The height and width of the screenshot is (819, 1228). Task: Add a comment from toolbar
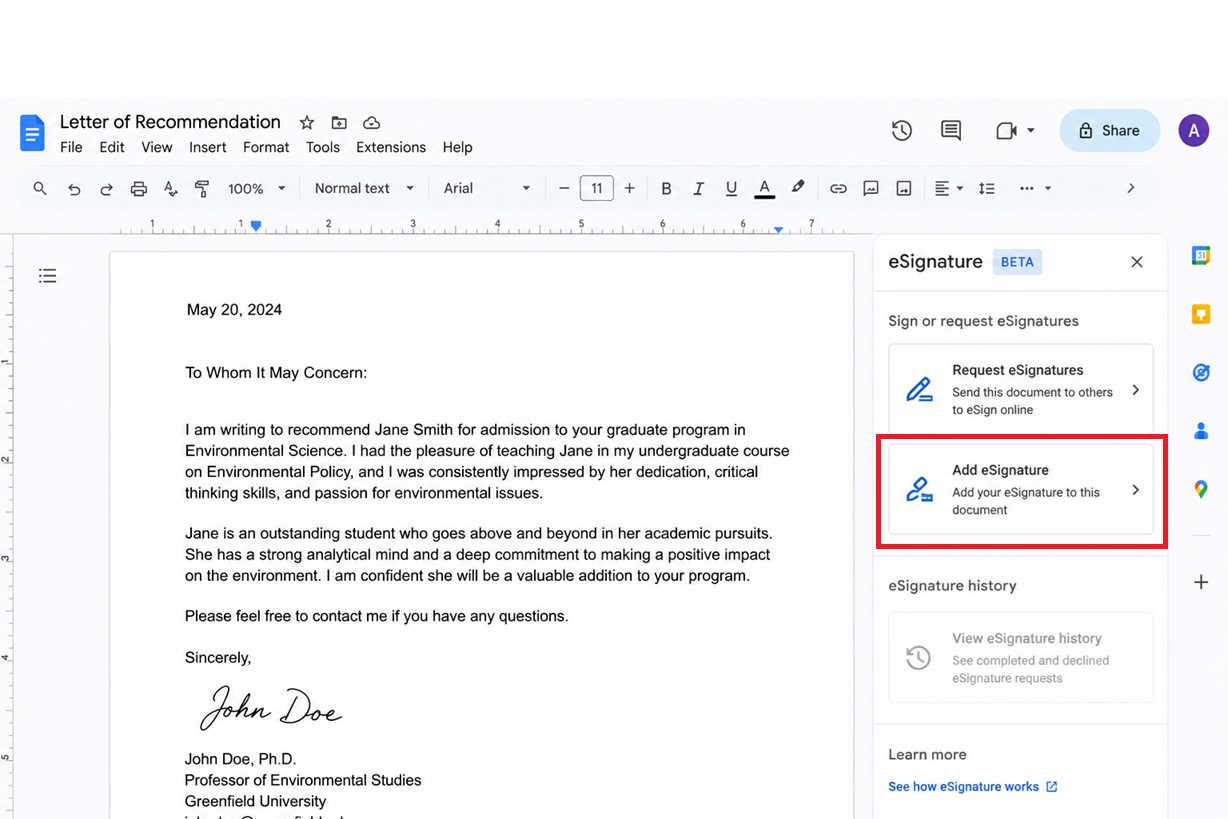click(871, 188)
